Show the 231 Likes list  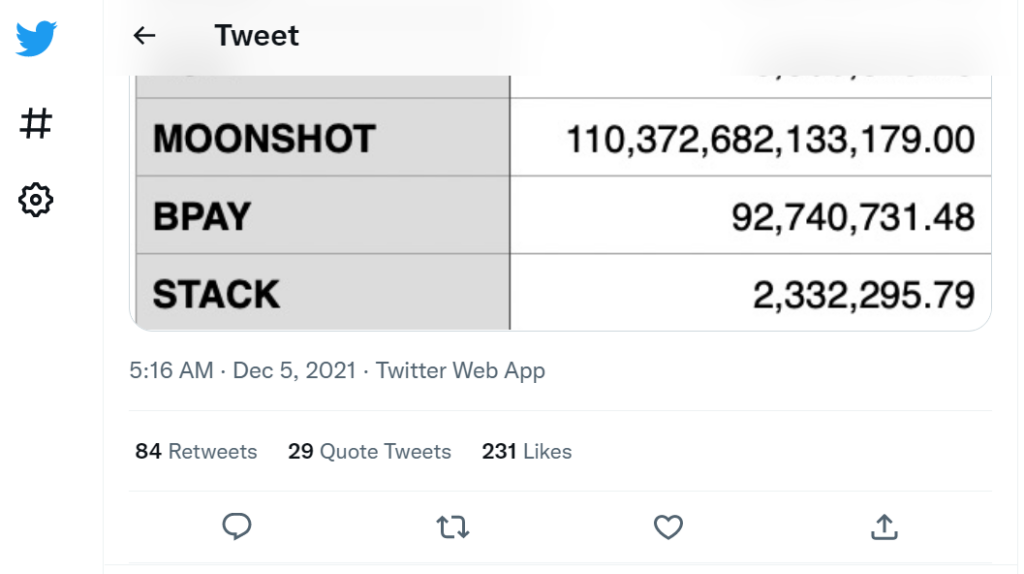tap(527, 451)
